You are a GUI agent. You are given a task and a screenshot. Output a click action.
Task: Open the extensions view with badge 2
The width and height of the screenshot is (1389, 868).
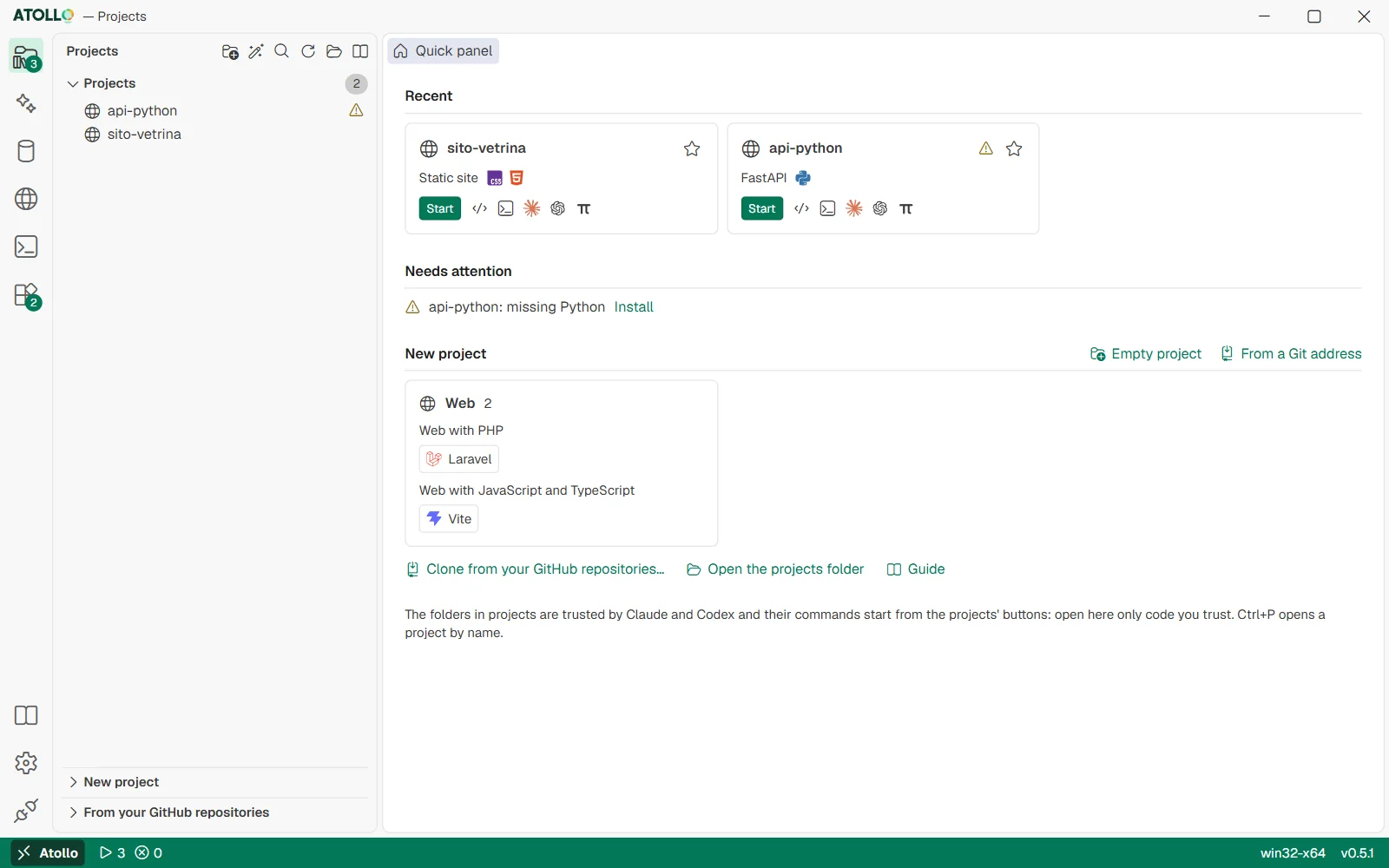[26, 295]
